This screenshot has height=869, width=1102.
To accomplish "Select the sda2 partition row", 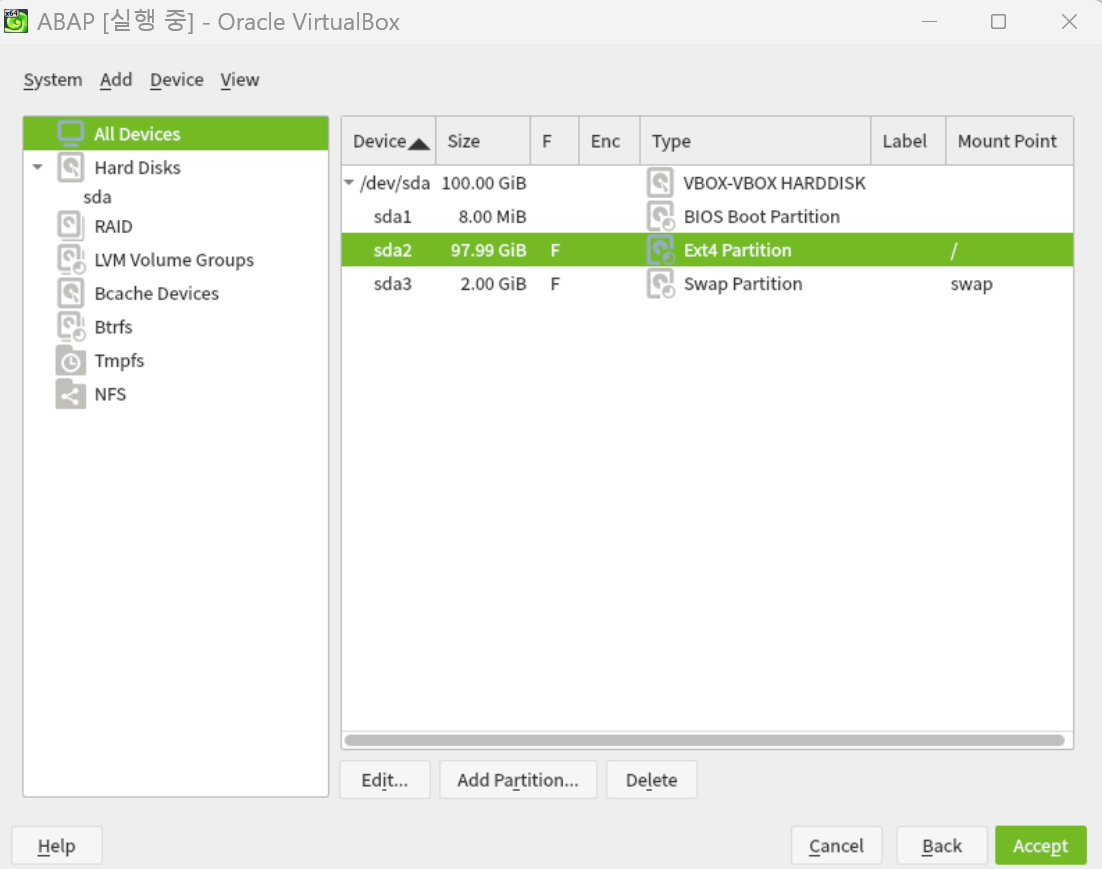I will pyautogui.click(x=707, y=250).
